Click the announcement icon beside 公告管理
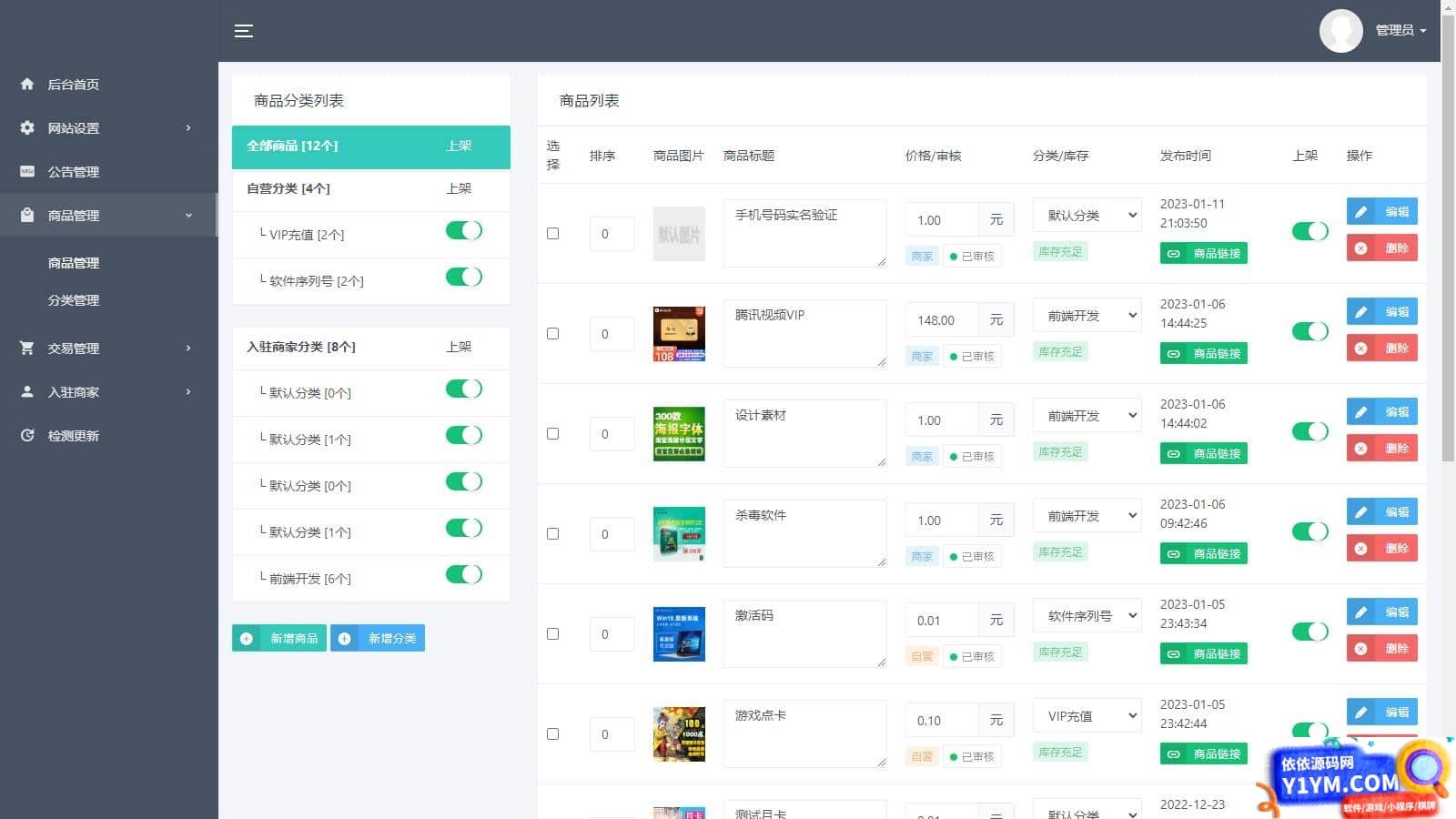The width and height of the screenshot is (1456, 819). 27,171
